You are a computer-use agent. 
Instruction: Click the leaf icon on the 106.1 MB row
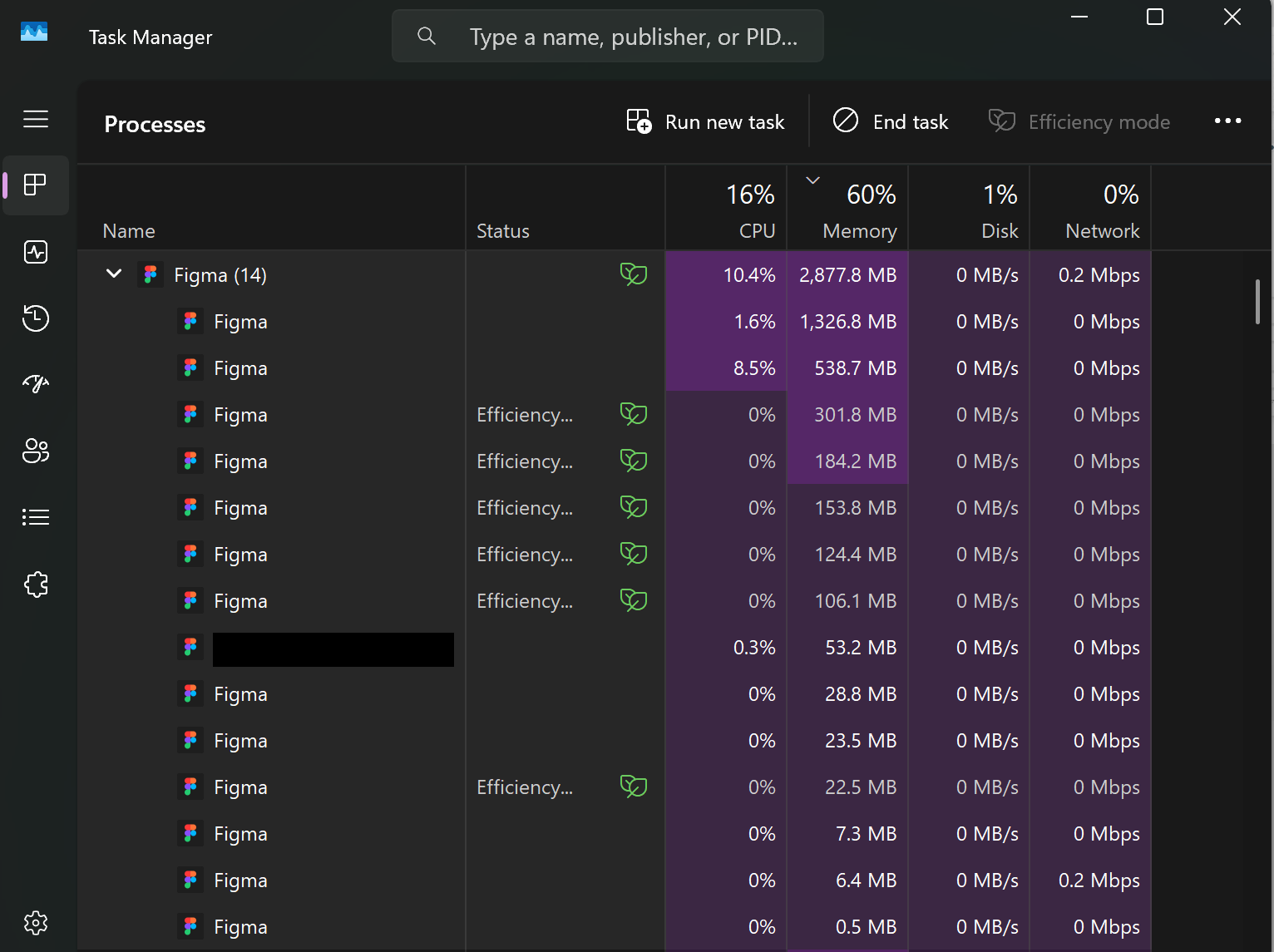(634, 599)
